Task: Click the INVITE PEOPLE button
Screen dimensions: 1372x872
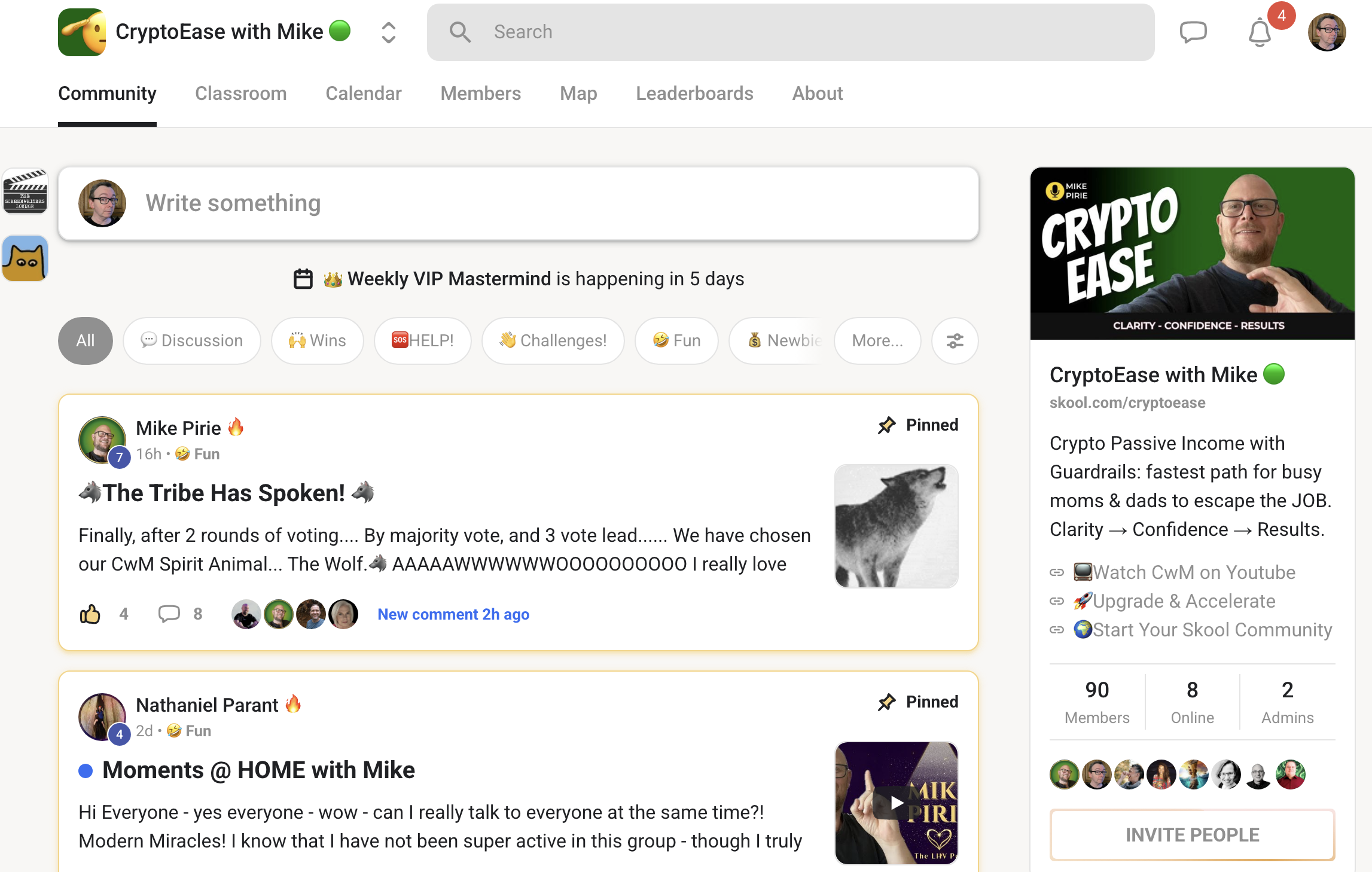Action: 1192,835
